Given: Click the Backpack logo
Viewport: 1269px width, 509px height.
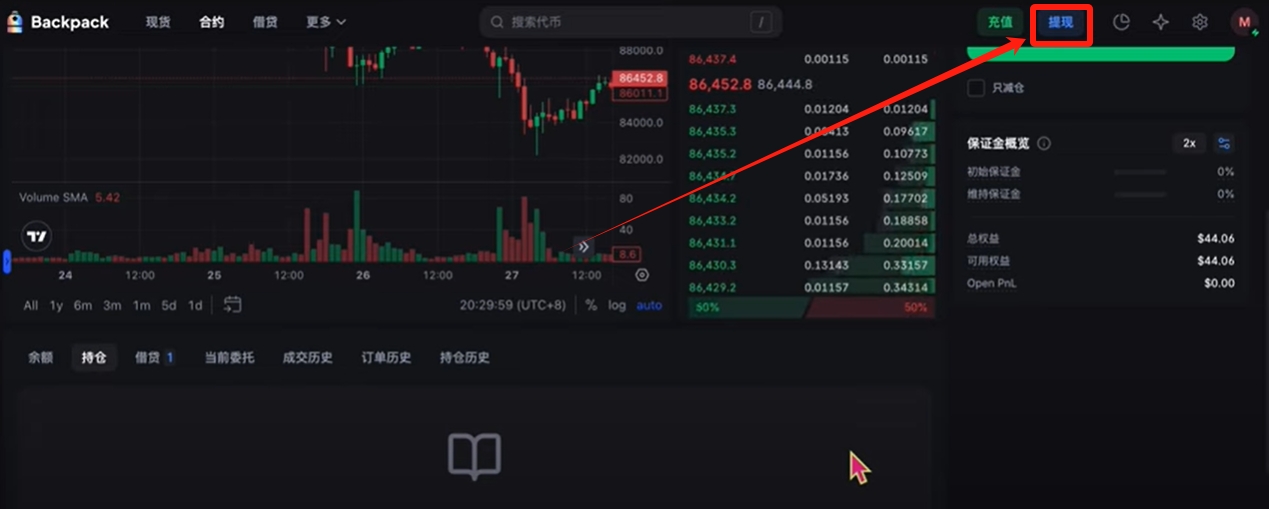Looking at the screenshot, I should point(58,21).
